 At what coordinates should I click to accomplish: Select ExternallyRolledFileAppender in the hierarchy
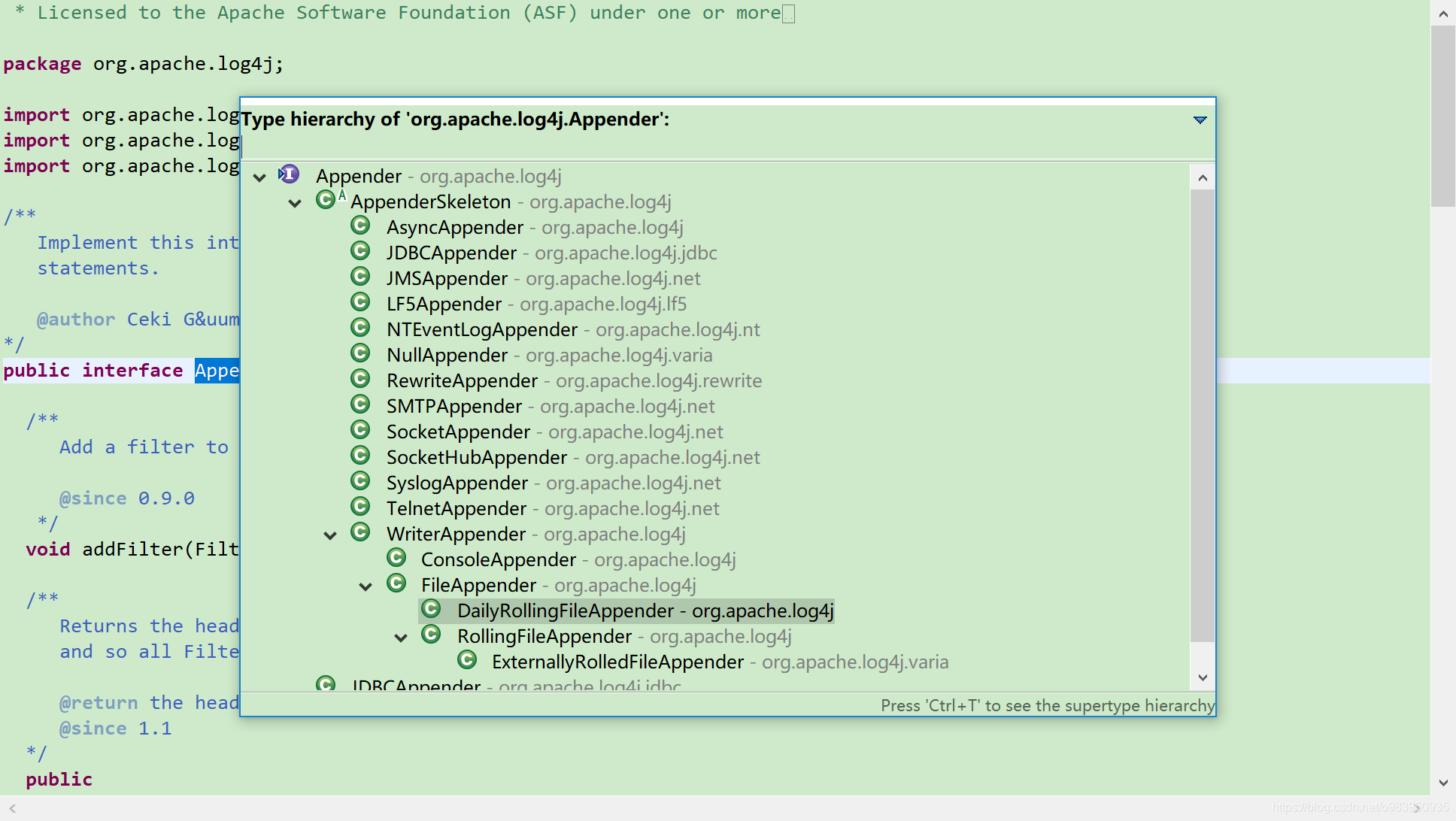click(x=720, y=662)
